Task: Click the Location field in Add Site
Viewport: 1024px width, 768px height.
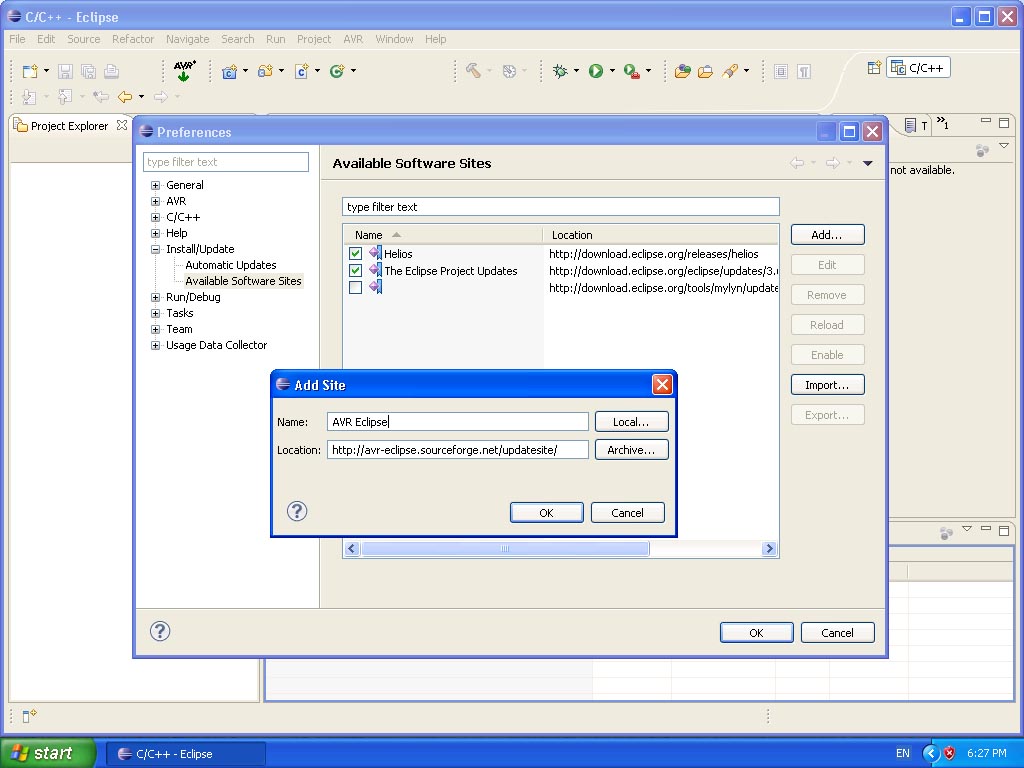Action: pyautogui.click(x=458, y=450)
